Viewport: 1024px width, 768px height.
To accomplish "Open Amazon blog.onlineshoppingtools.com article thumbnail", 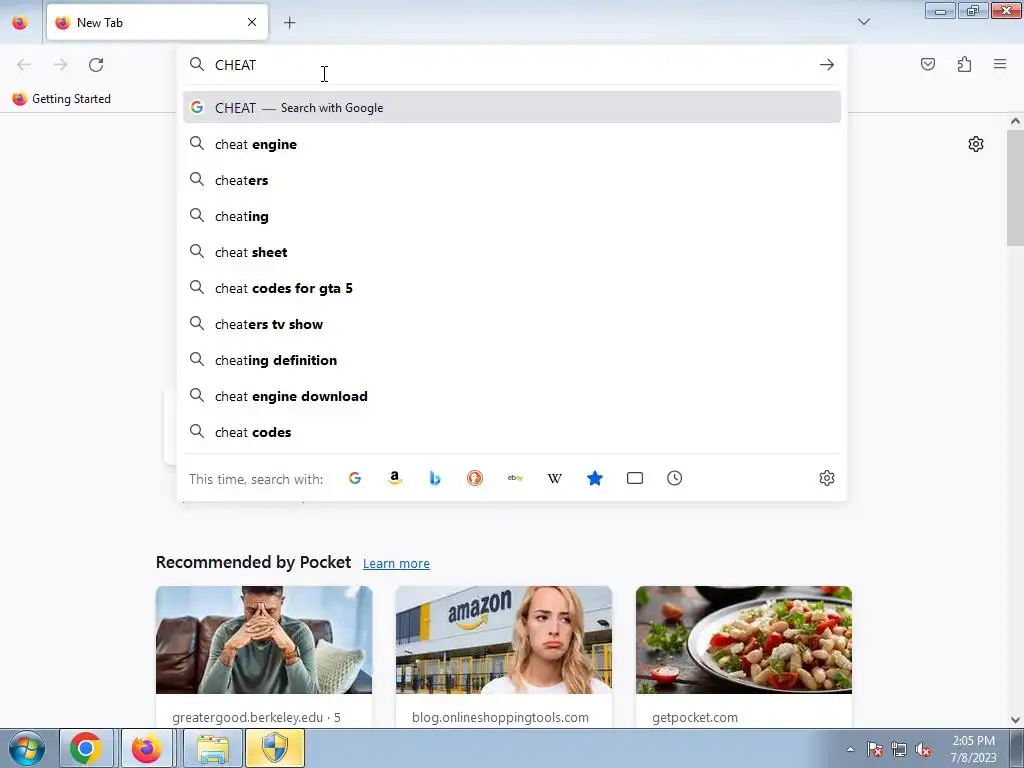I will point(504,640).
